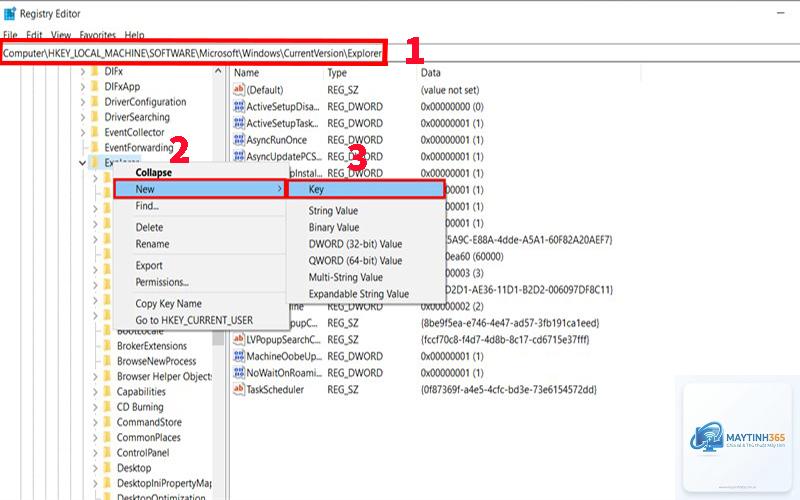Click the EventForwarding folder icon
Image resolution: width=800 pixels, height=500 pixels.
95,147
